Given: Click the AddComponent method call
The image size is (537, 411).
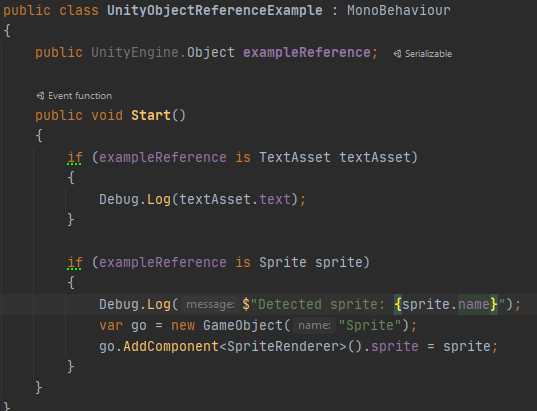Looking at the screenshot, I should tap(171, 346).
